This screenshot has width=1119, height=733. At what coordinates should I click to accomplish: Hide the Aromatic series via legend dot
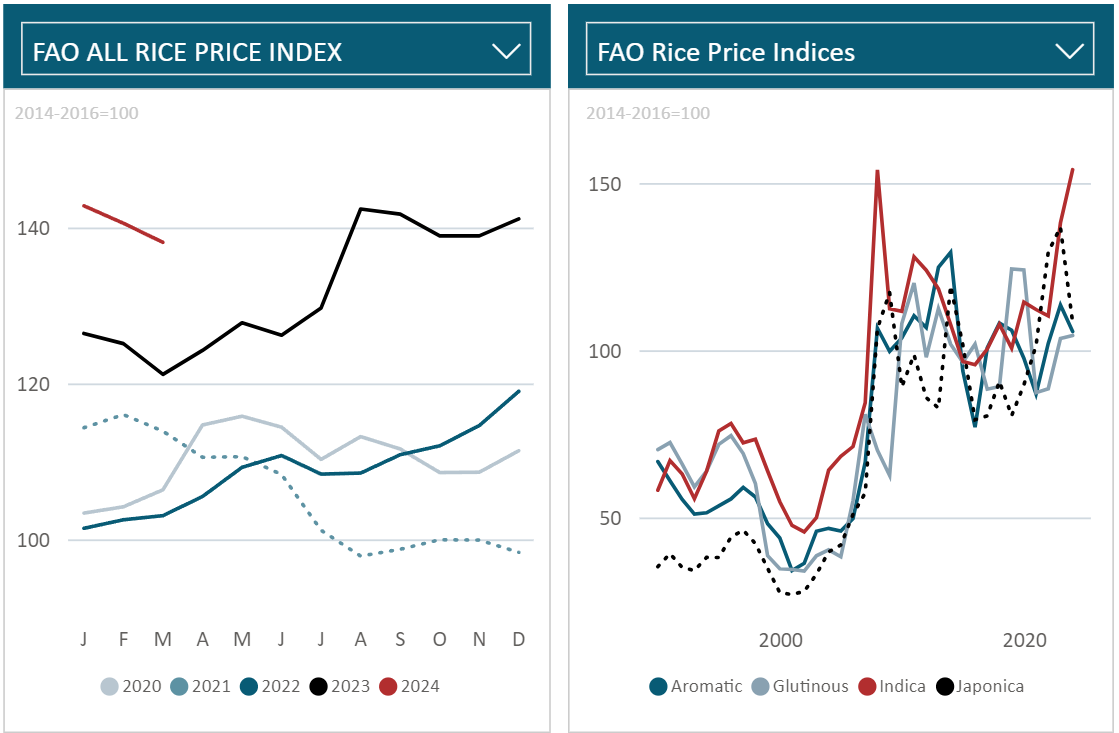659,686
